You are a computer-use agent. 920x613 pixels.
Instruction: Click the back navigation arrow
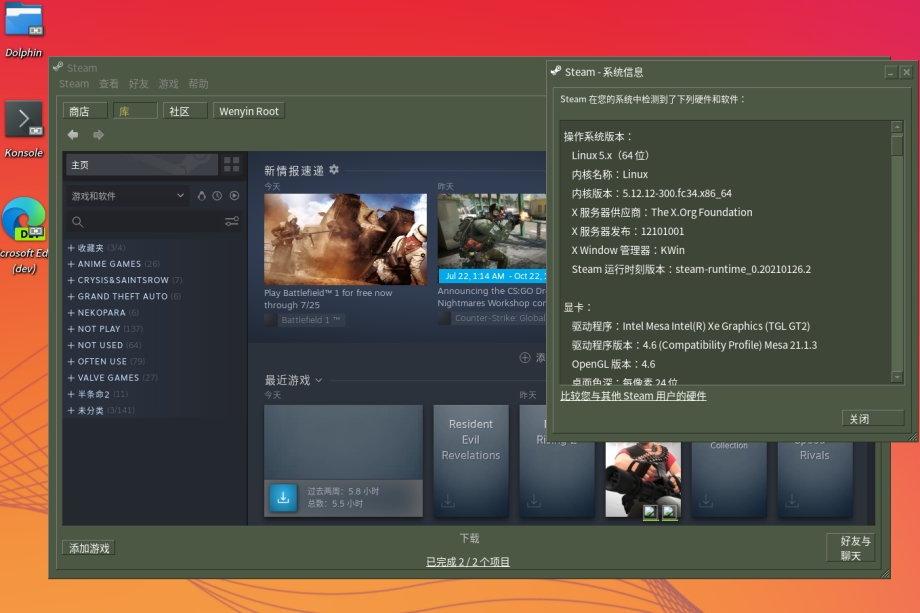[x=73, y=135]
